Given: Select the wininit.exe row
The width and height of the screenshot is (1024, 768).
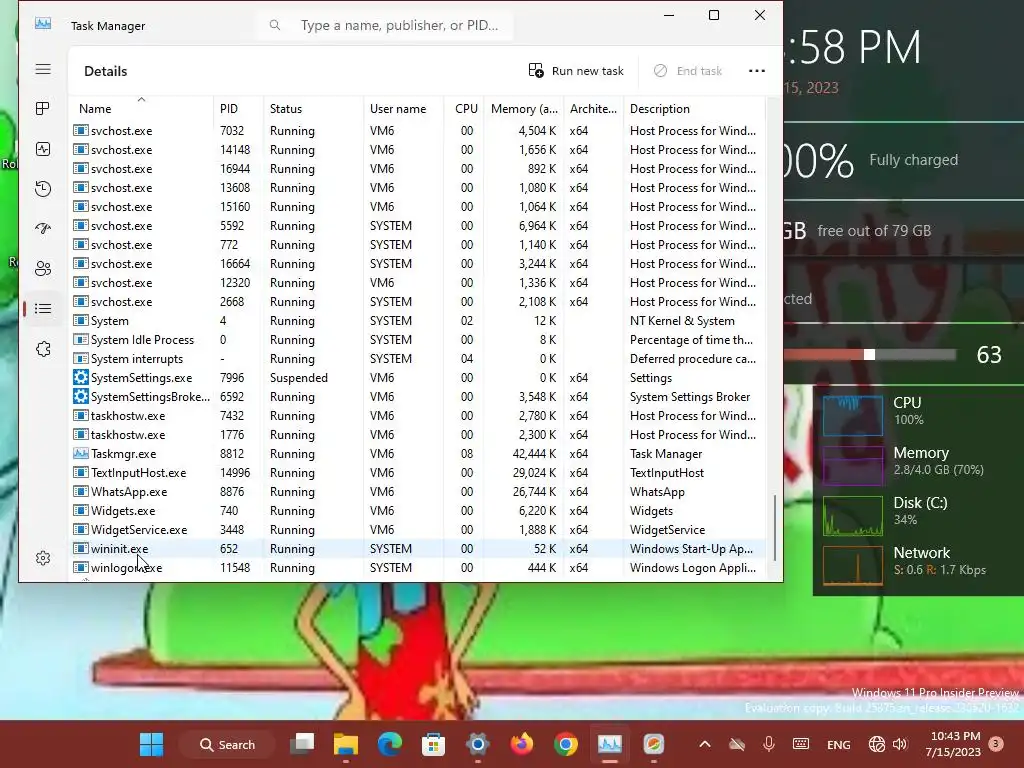Looking at the screenshot, I should [417, 549].
